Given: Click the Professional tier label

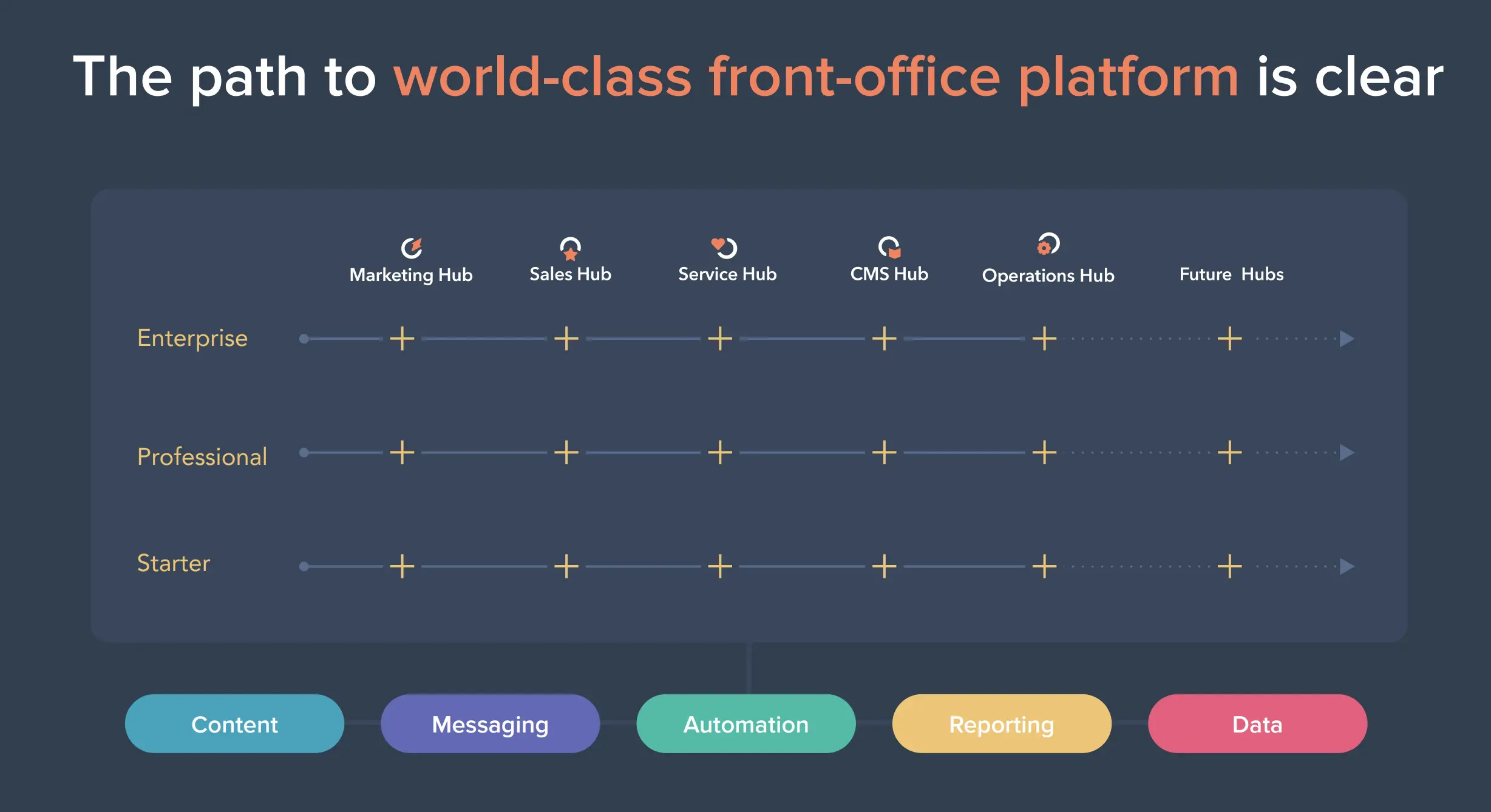Looking at the screenshot, I should pos(202,456).
